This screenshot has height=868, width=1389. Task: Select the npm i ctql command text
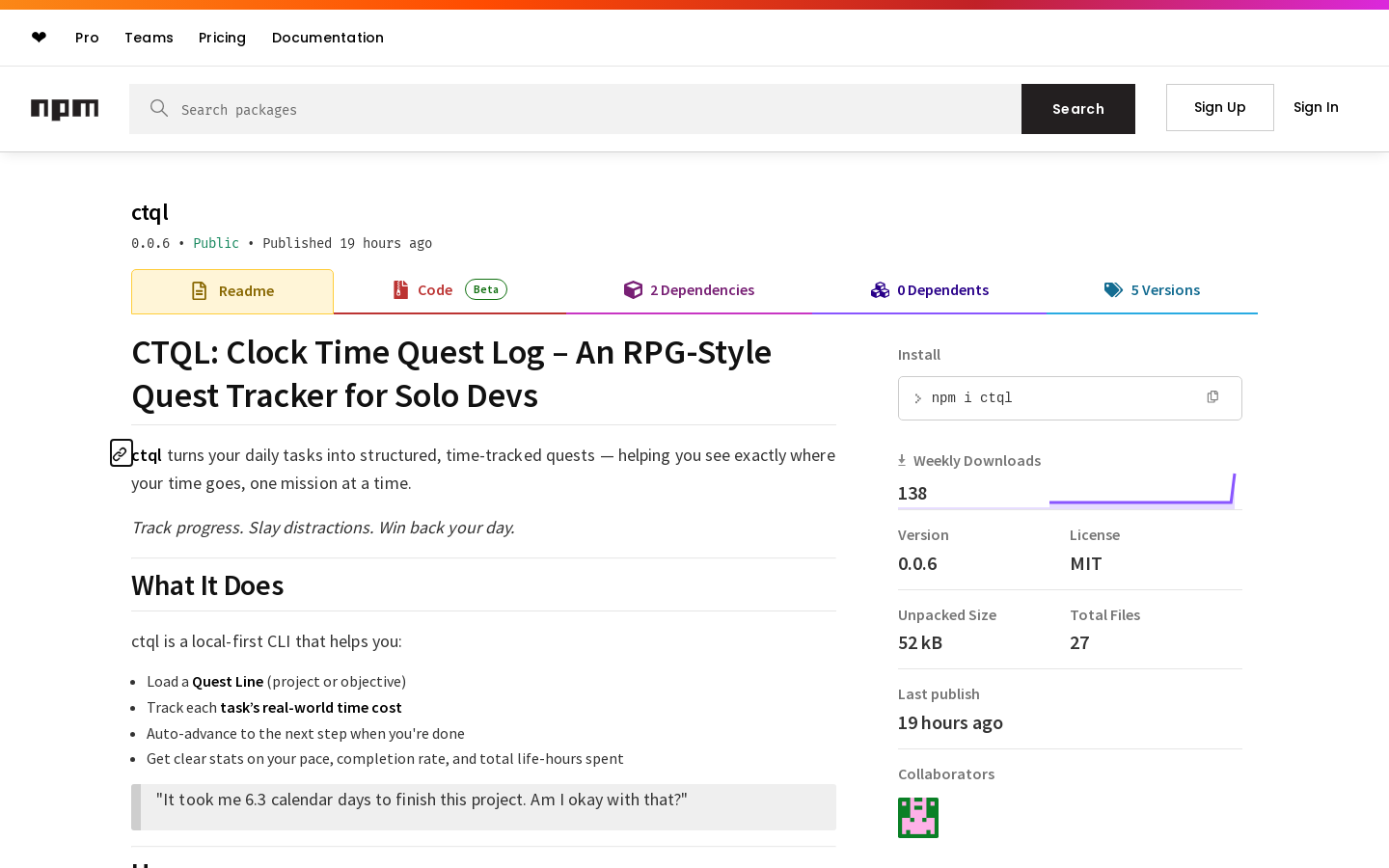[971, 398]
